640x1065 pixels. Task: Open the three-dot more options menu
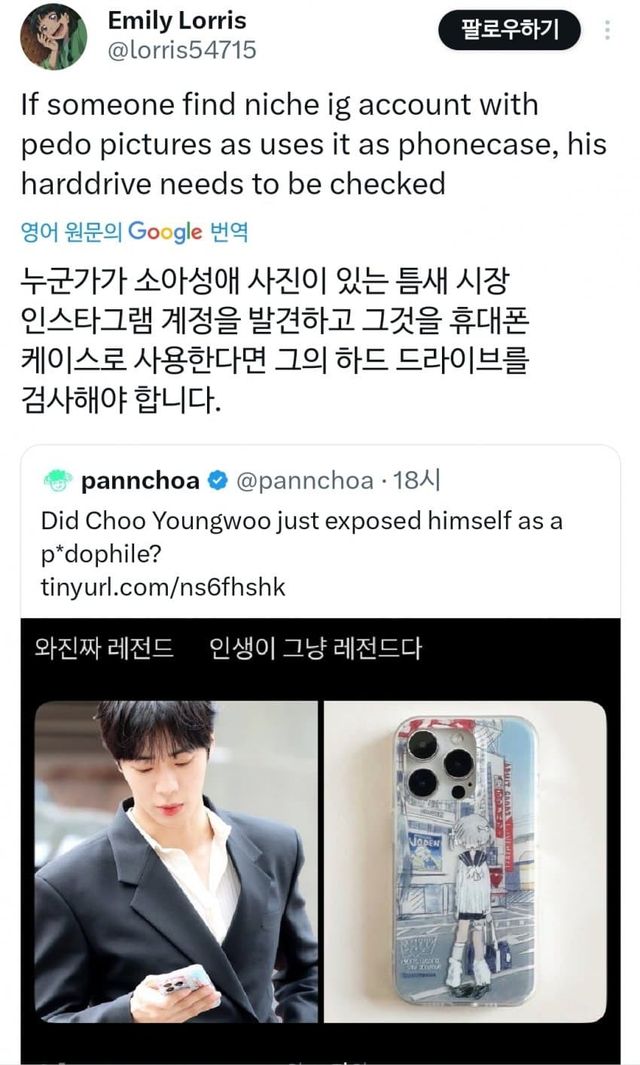[607, 30]
